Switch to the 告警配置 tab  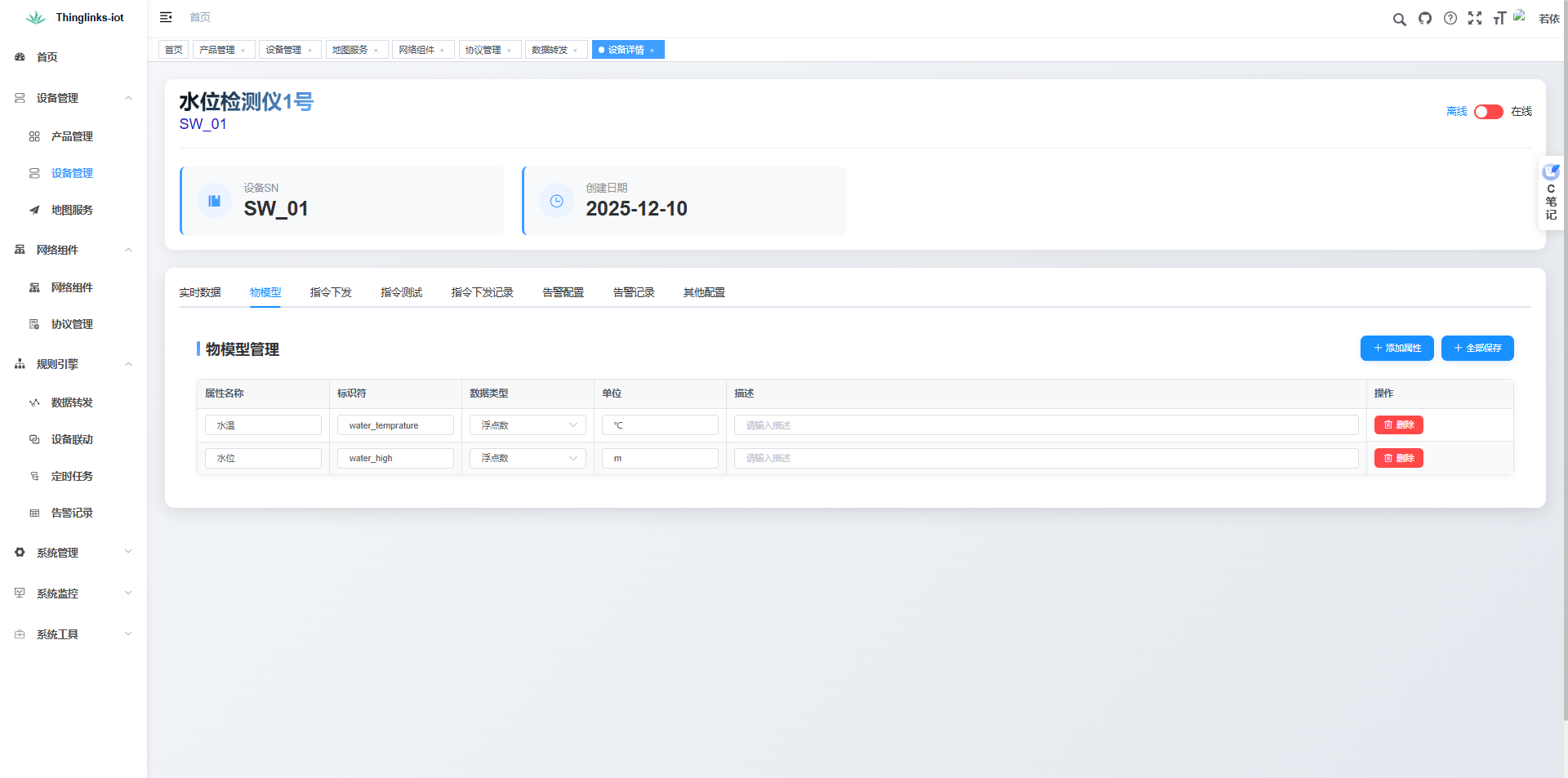pyautogui.click(x=563, y=292)
